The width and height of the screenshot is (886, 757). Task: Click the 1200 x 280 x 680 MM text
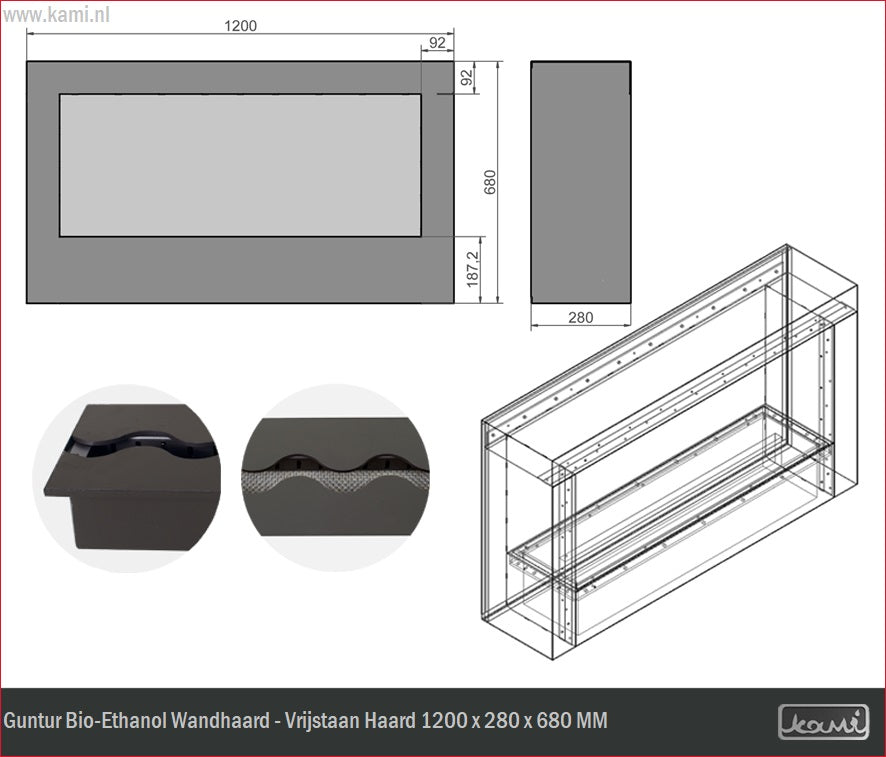coord(515,721)
